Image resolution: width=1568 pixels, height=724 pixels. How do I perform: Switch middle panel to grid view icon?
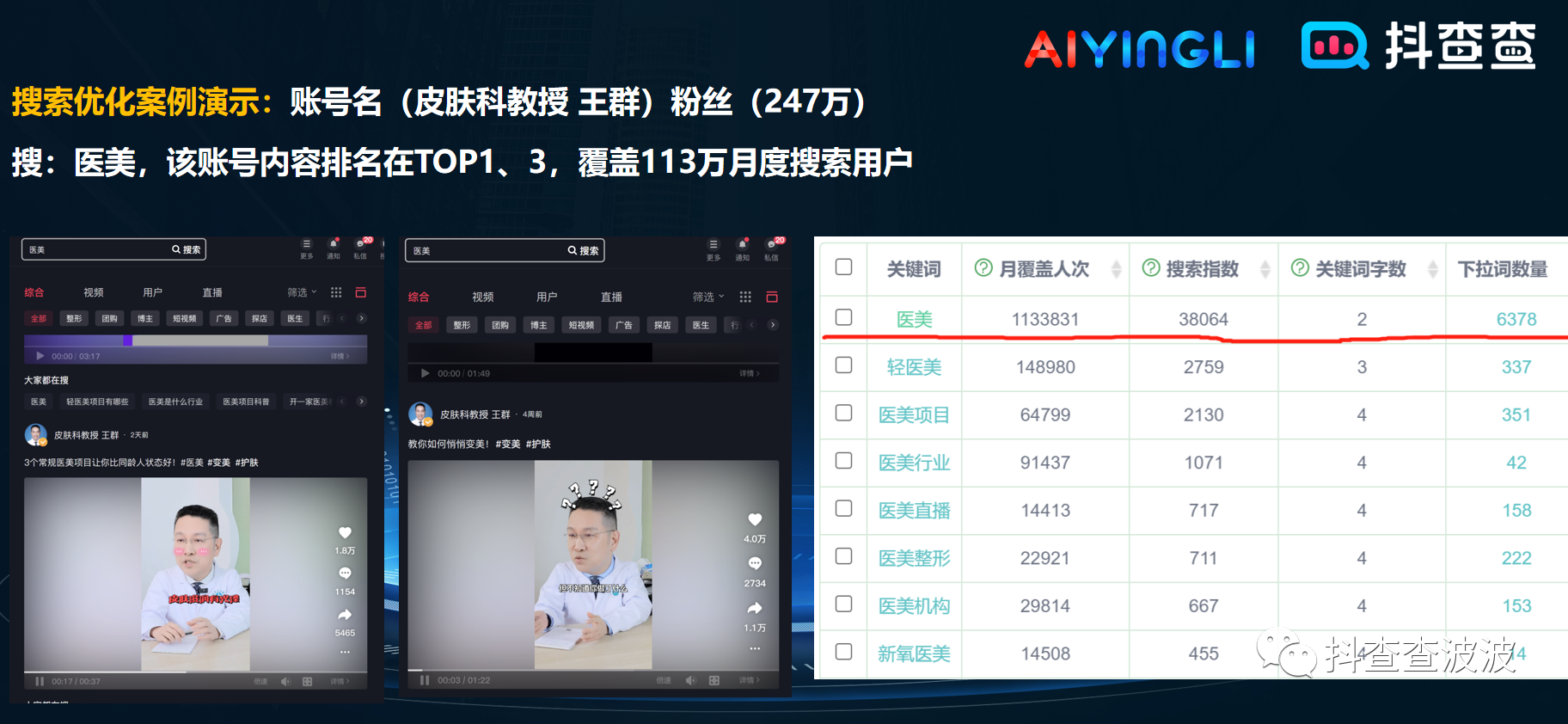pyautogui.click(x=745, y=297)
